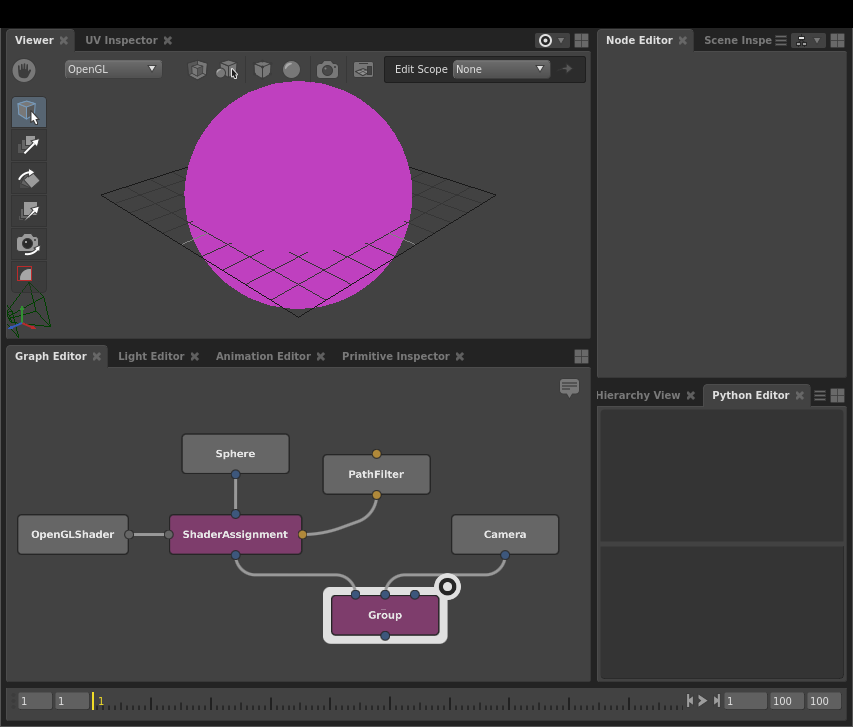The image size is (853, 727).
Task: Click the yellow playhead on timeline
Action: click(x=93, y=701)
